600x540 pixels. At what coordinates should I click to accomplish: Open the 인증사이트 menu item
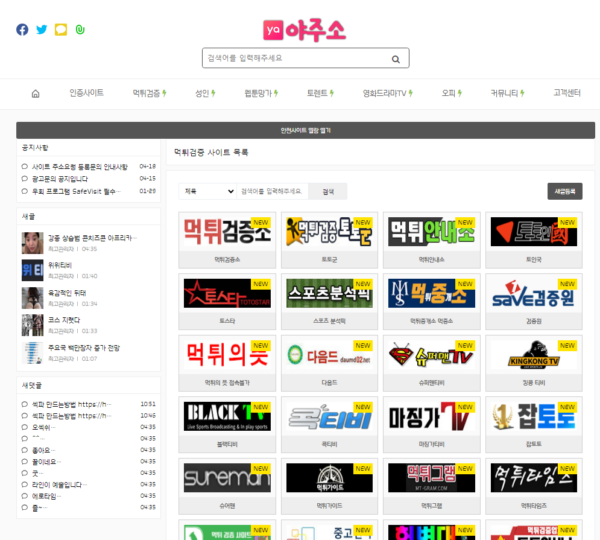pos(86,93)
